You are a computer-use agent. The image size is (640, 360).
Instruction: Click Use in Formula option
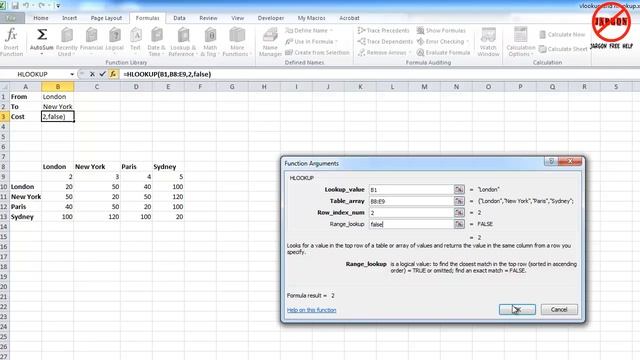pyautogui.click(x=311, y=42)
